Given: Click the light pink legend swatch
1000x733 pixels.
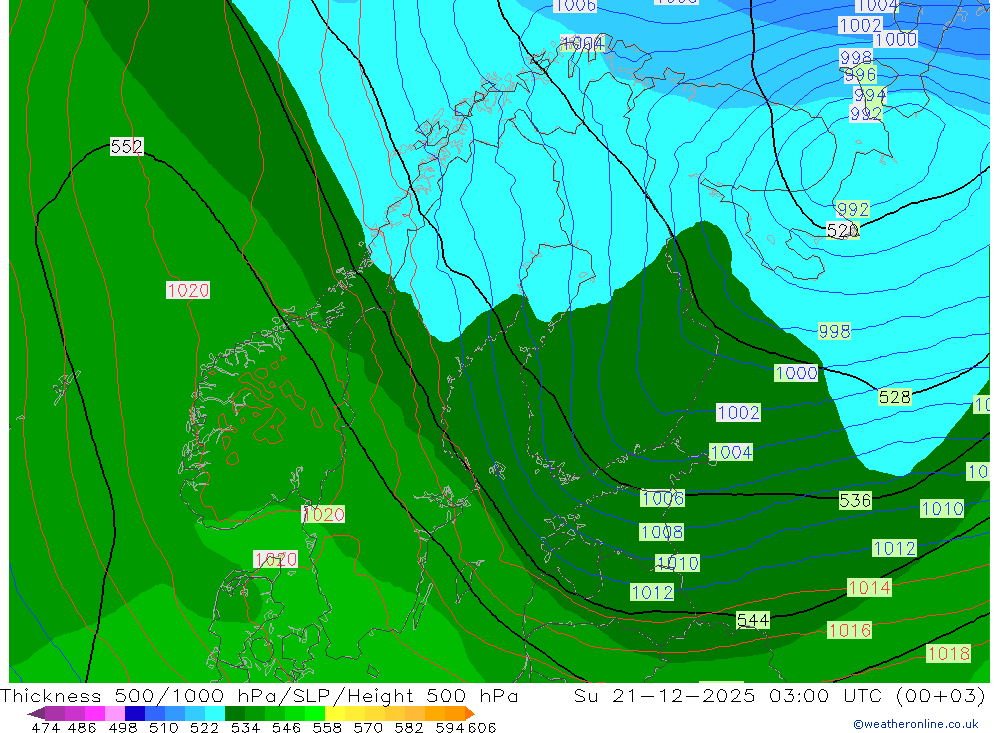Looking at the screenshot, I should pos(115,713).
